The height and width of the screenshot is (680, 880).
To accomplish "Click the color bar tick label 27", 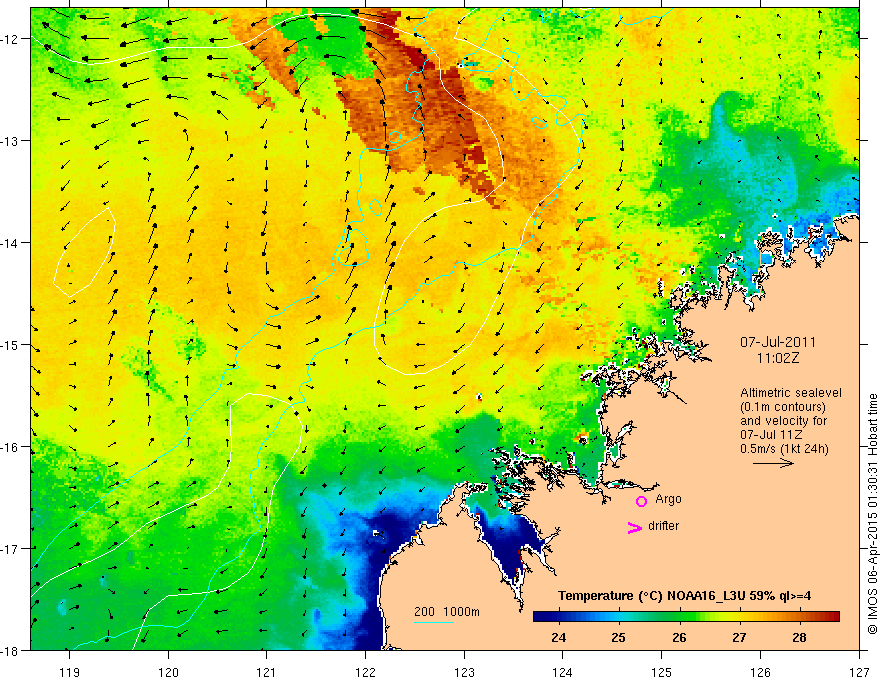I will point(739,637).
